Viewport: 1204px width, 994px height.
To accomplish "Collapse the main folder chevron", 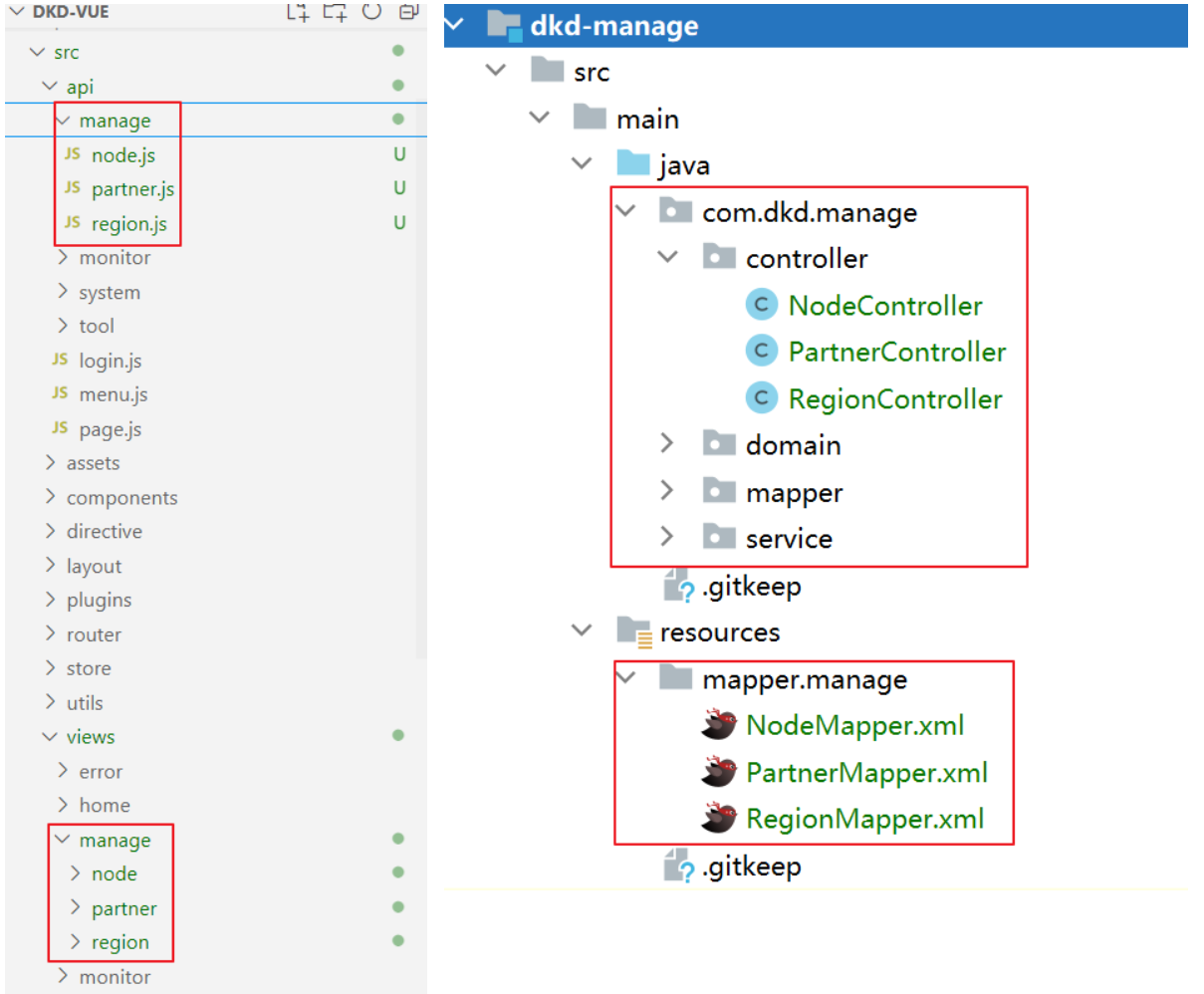I will pyautogui.click(x=540, y=118).
